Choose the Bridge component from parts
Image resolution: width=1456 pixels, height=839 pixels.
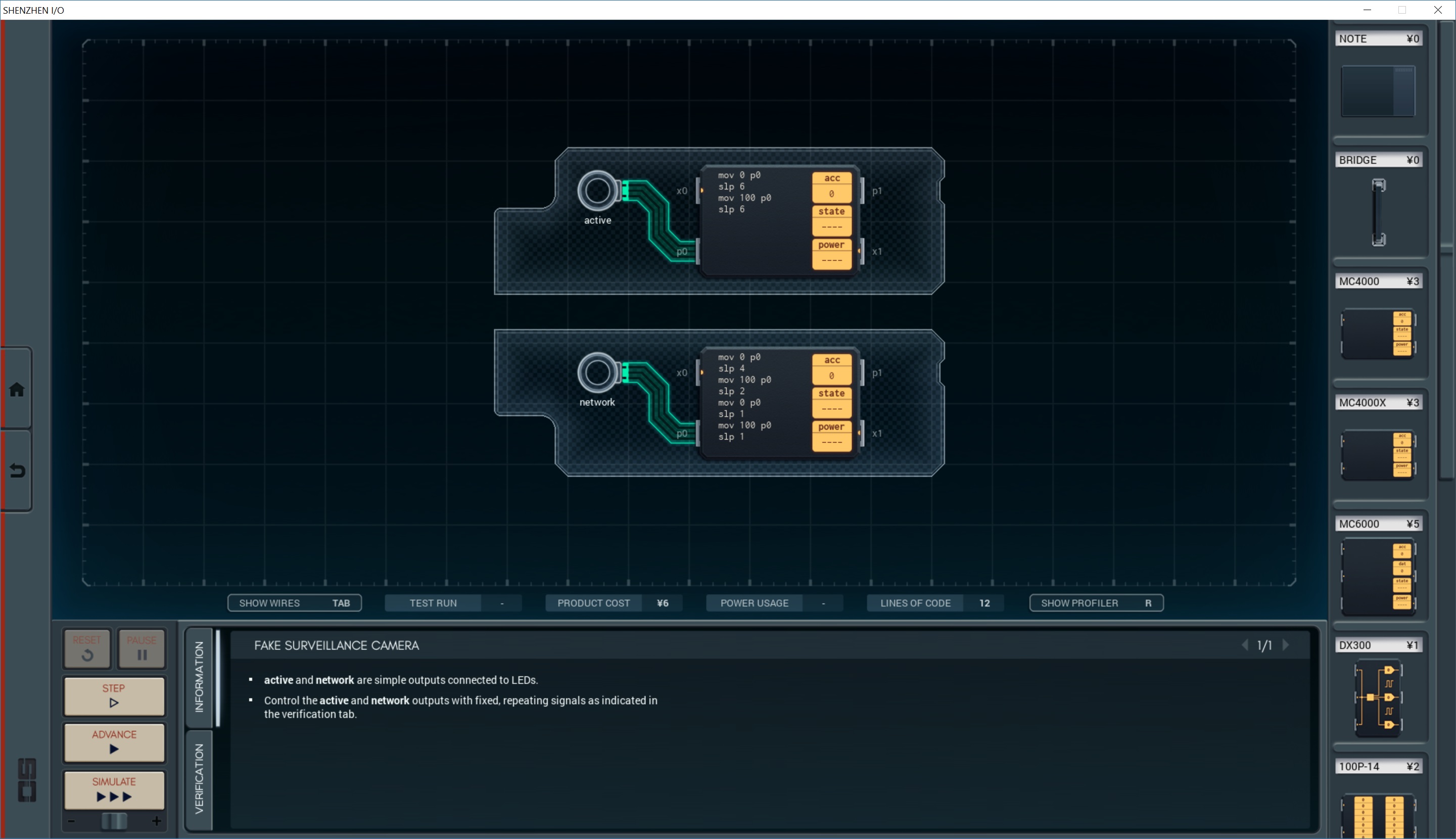point(1378,212)
